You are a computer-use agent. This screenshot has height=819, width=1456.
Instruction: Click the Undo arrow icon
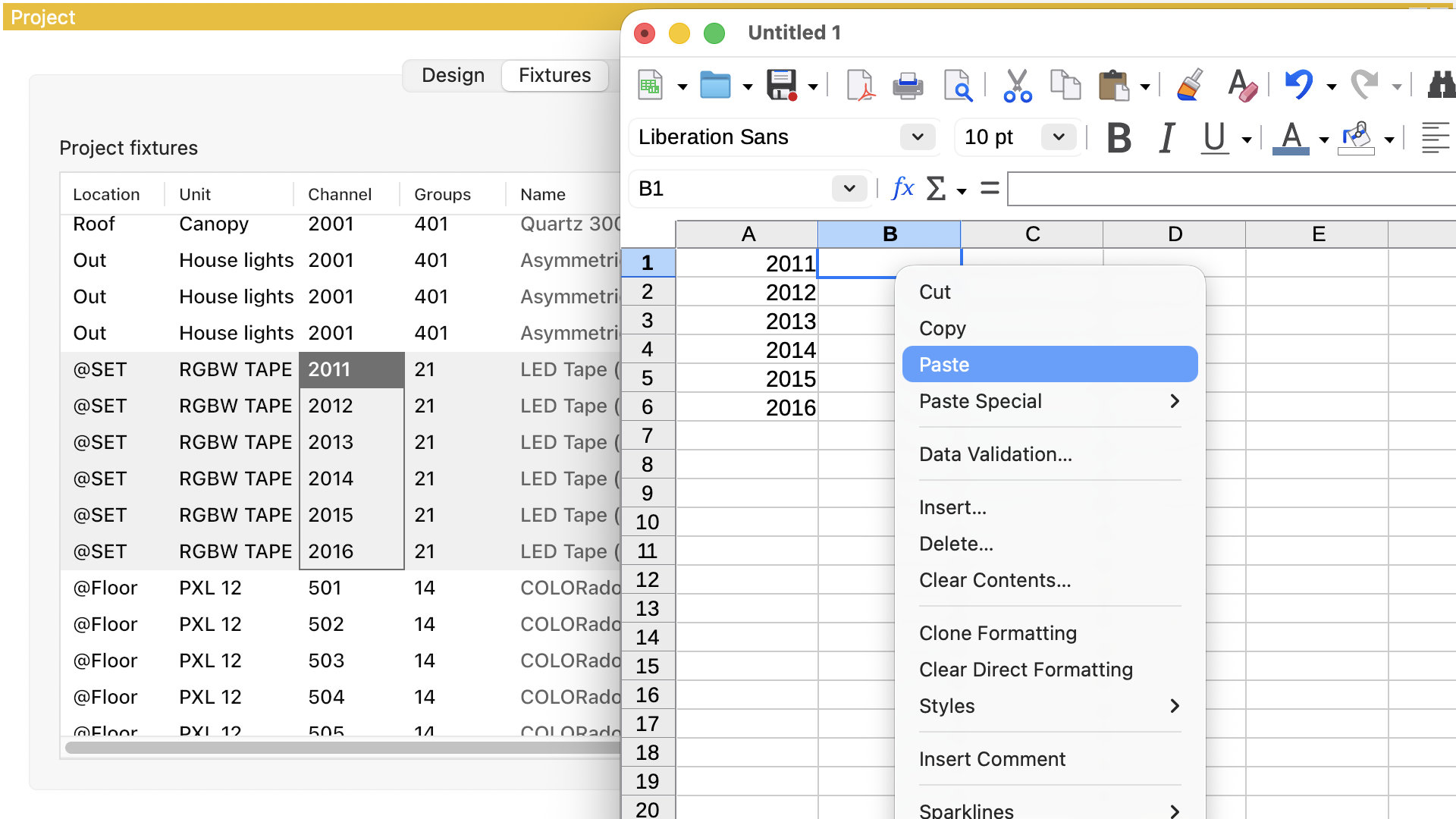[x=1299, y=84]
